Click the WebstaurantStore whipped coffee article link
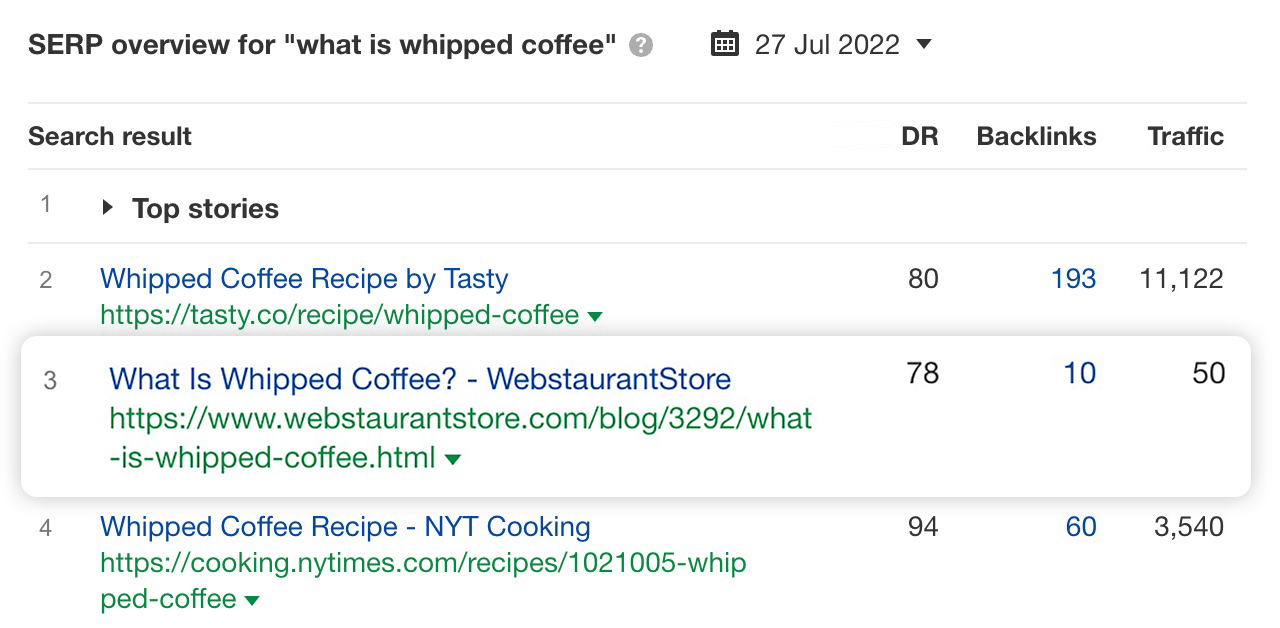 [419, 379]
